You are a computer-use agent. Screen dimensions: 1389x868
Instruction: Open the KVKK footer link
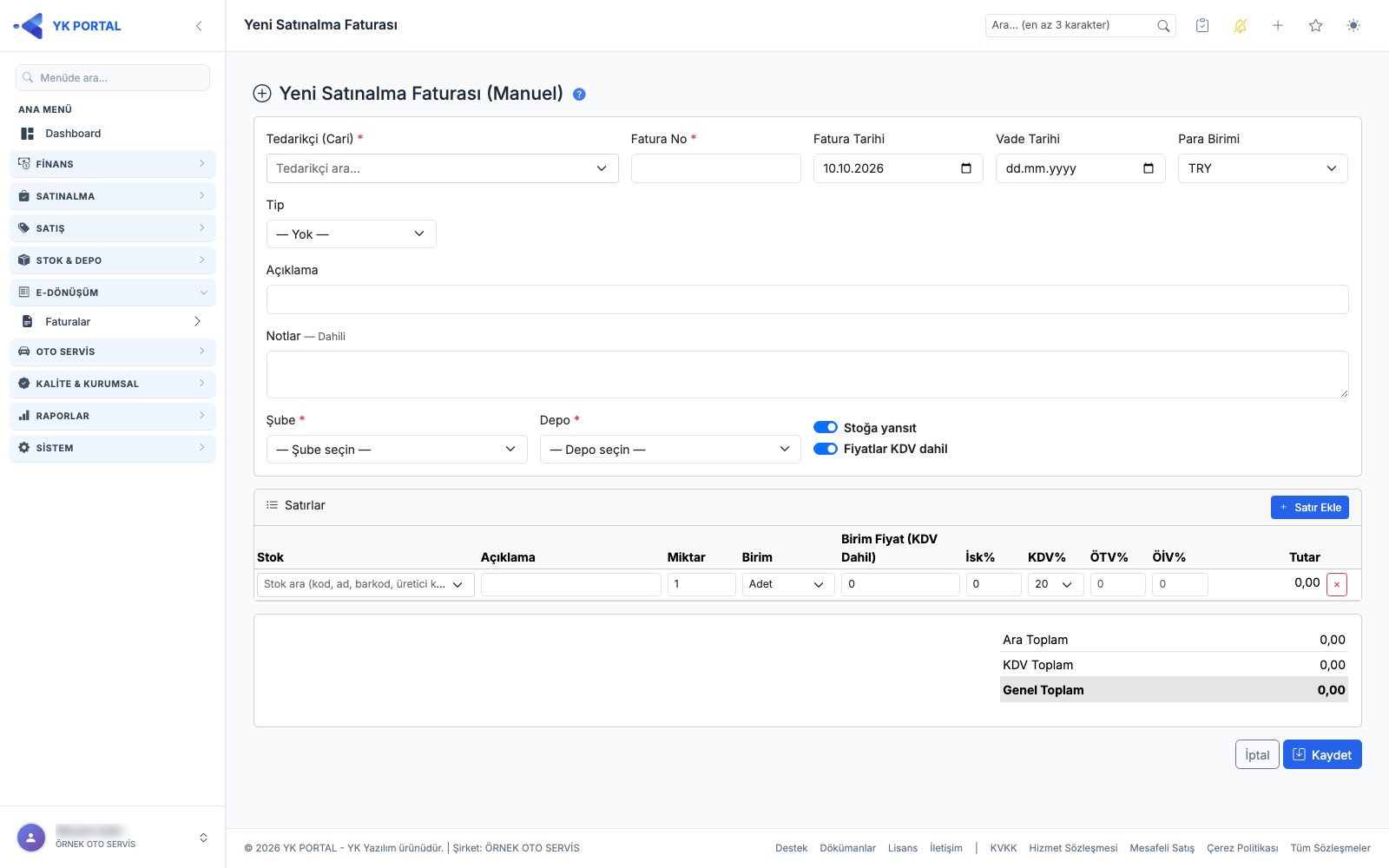pos(1004,848)
